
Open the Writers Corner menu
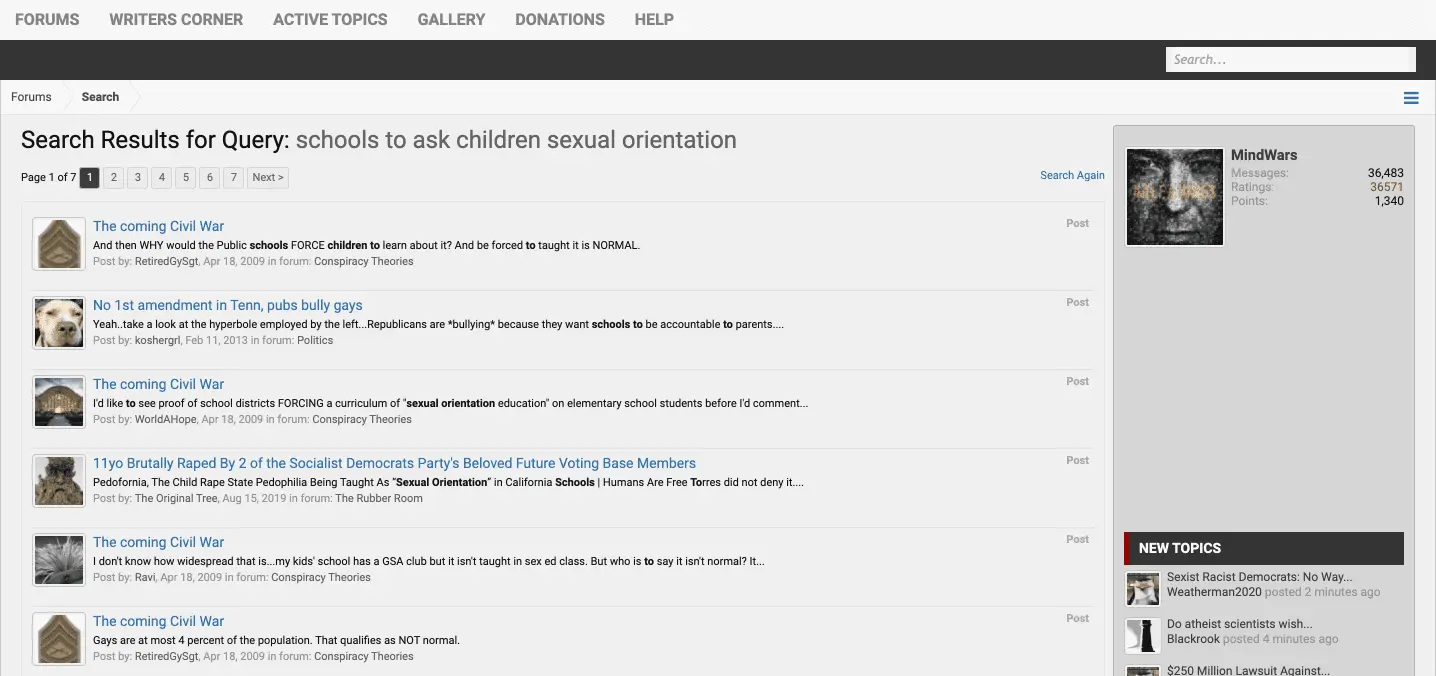point(176,19)
